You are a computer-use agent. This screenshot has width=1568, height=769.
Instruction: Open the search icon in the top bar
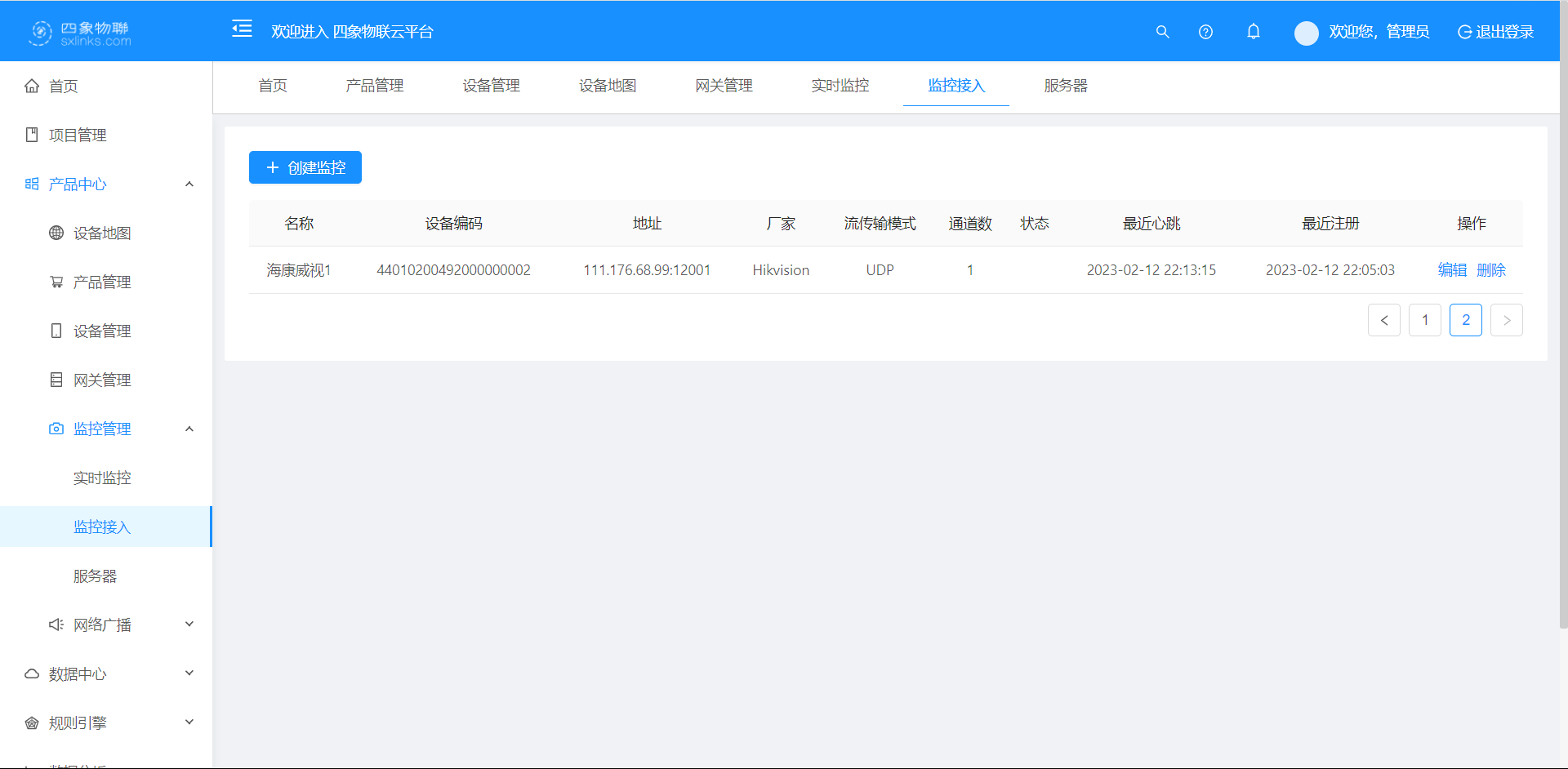(x=1162, y=32)
